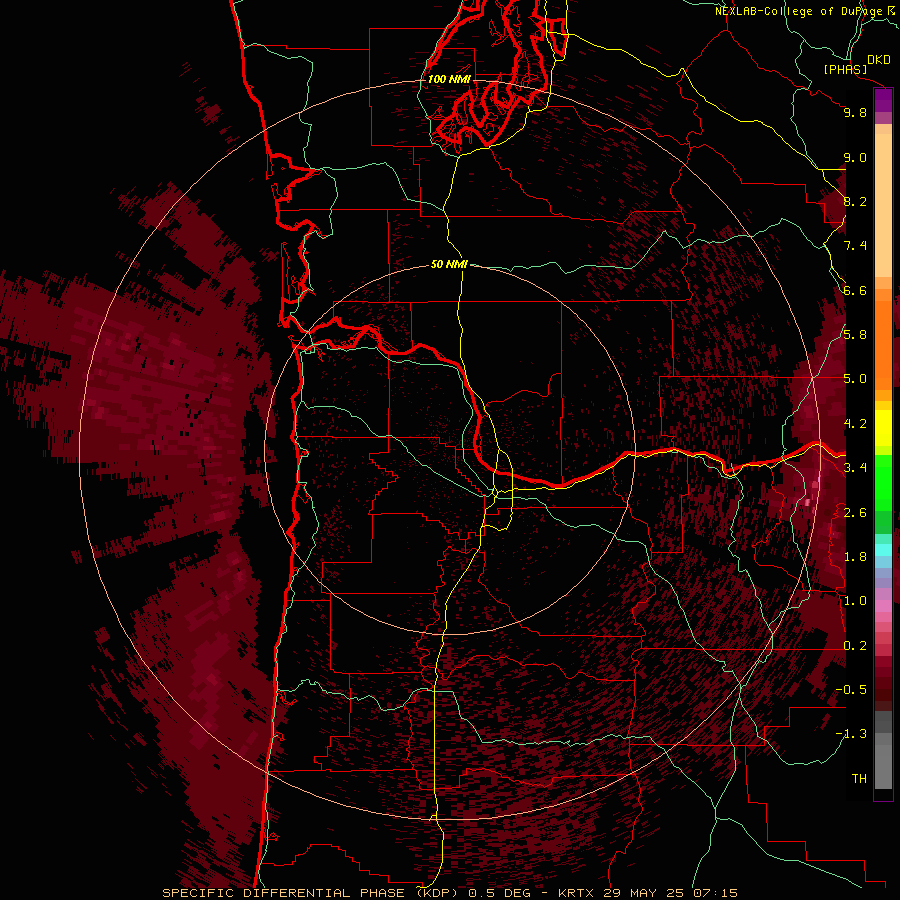The image size is (900, 900).
Task: Click the -0.5 legend value
Action: tap(851, 690)
